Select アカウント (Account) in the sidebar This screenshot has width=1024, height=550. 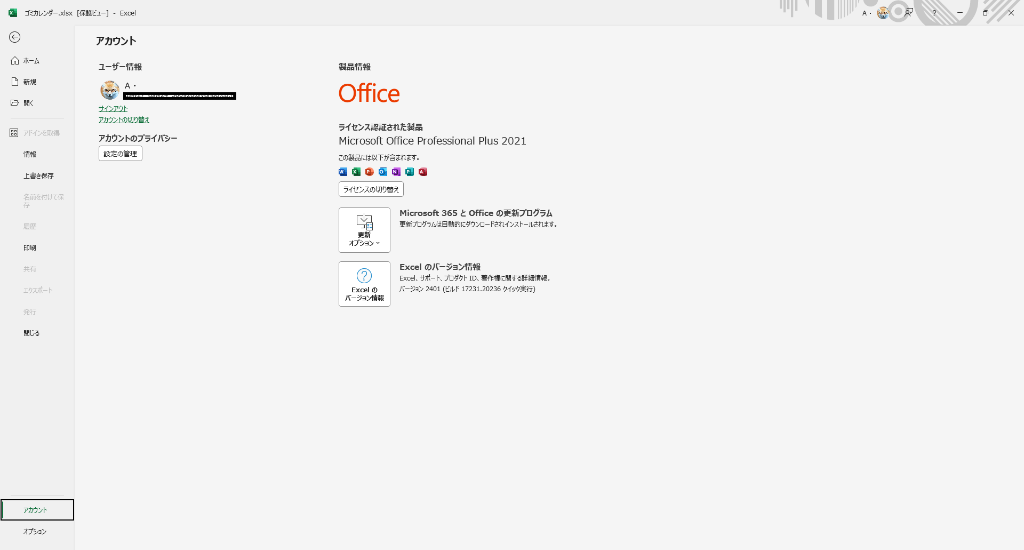tap(37, 510)
